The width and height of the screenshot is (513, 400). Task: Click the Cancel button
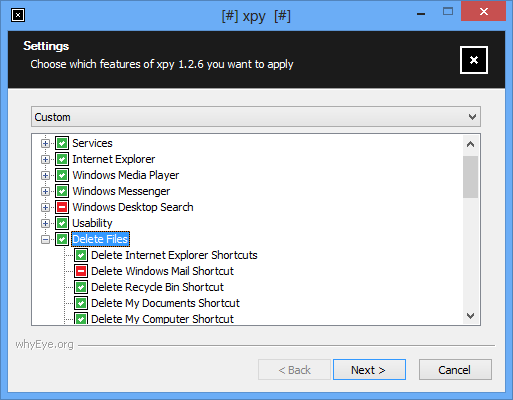(x=455, y=370)
